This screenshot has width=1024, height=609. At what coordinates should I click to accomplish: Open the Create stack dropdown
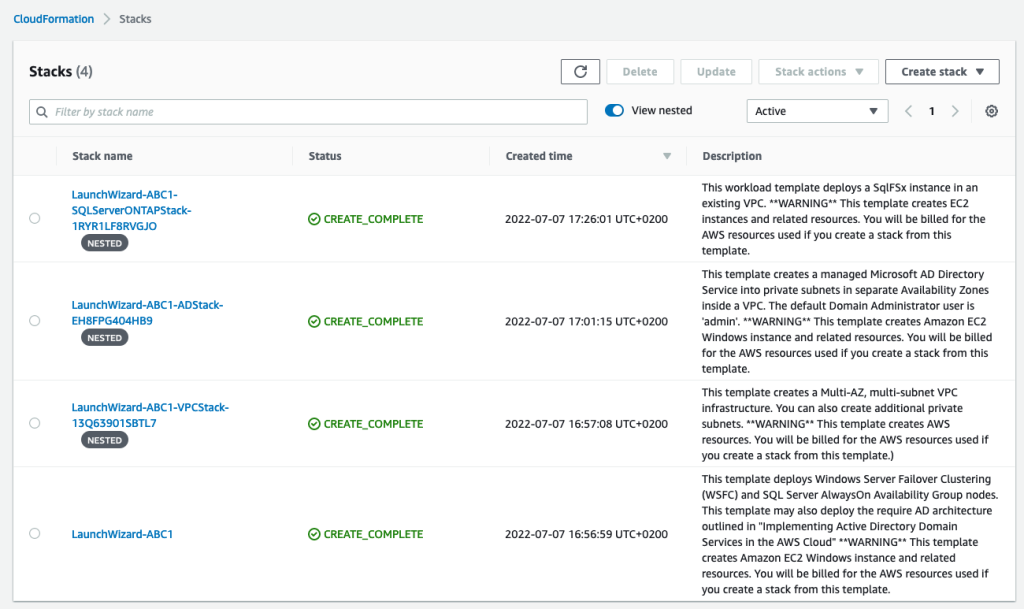(941, 71)
